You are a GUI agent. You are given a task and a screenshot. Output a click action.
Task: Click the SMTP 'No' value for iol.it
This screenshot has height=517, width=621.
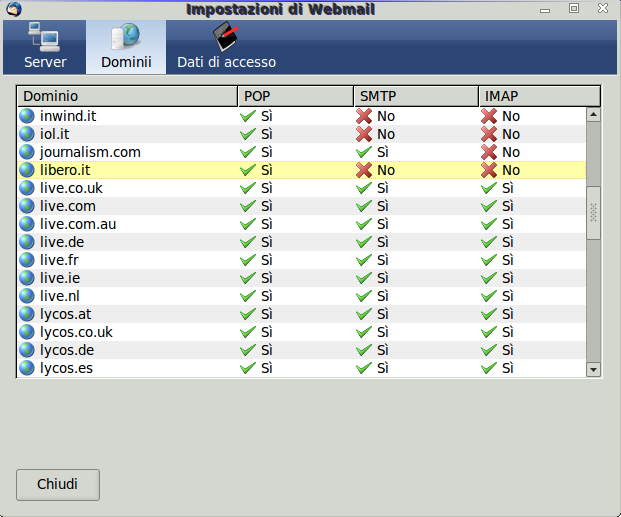point(386,134)
